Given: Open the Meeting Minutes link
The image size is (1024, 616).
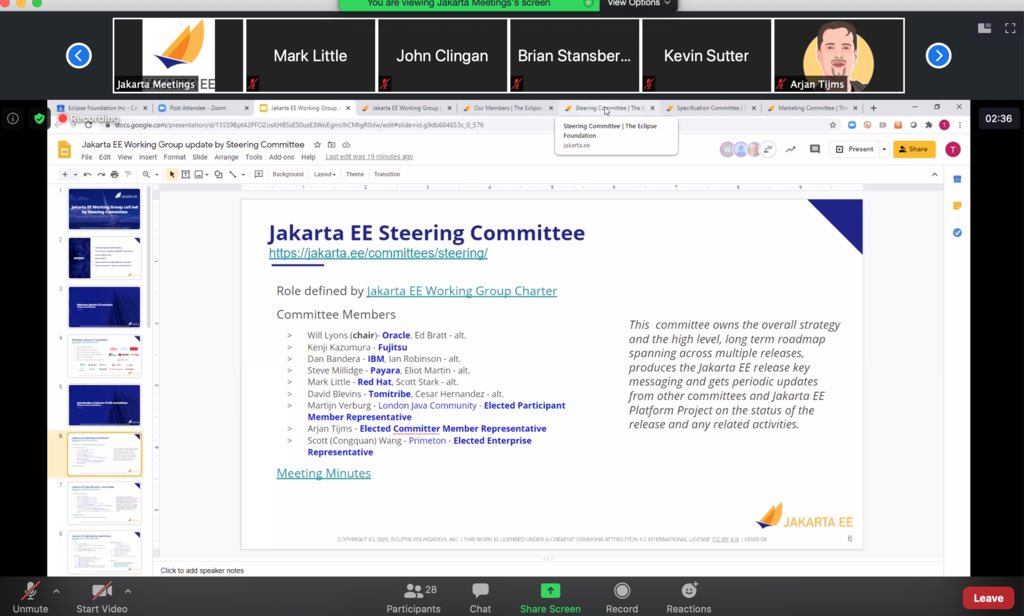Looking at the screenshot, I should (x=323, y=473).
